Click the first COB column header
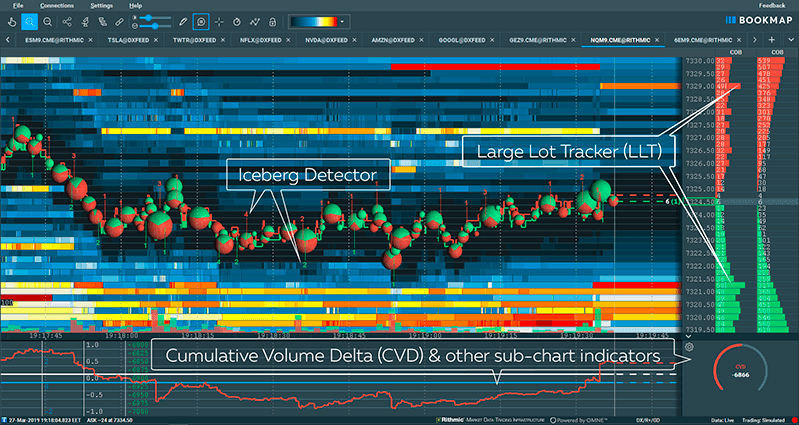The image size is (799, 425). [x=735, y=52]
